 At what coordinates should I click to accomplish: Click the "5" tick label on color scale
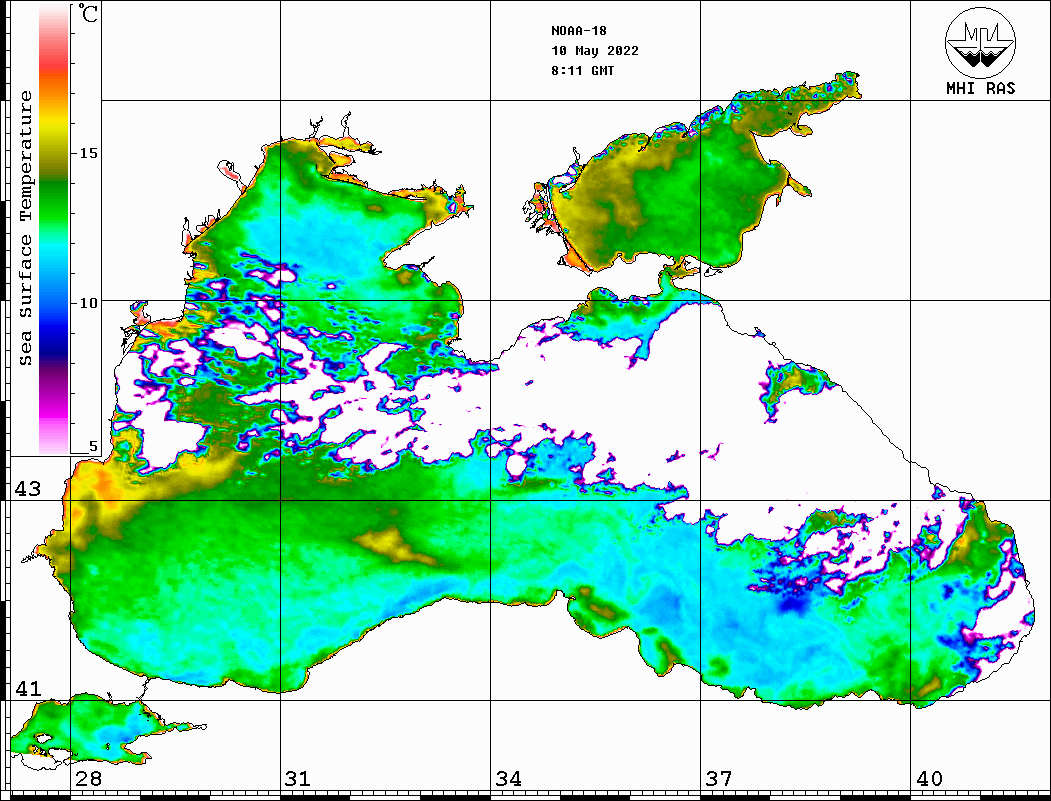coord(93,446)
